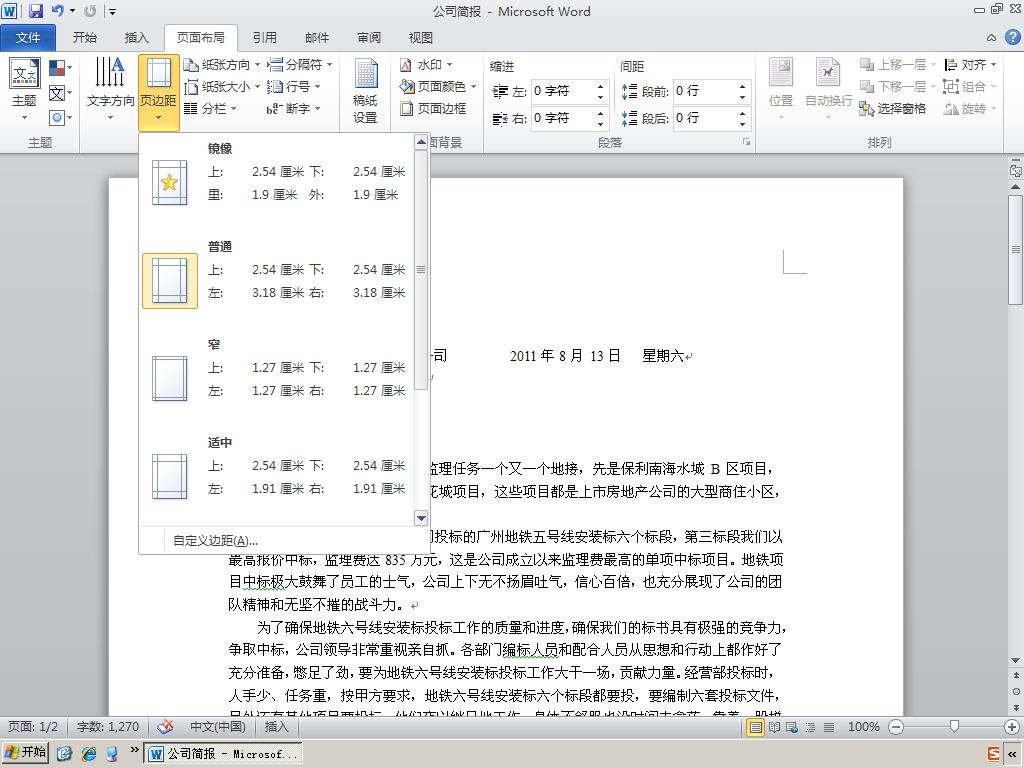1024x768 pixels.
Task: Open 对齐 align menu
Action: coord(970,65)
